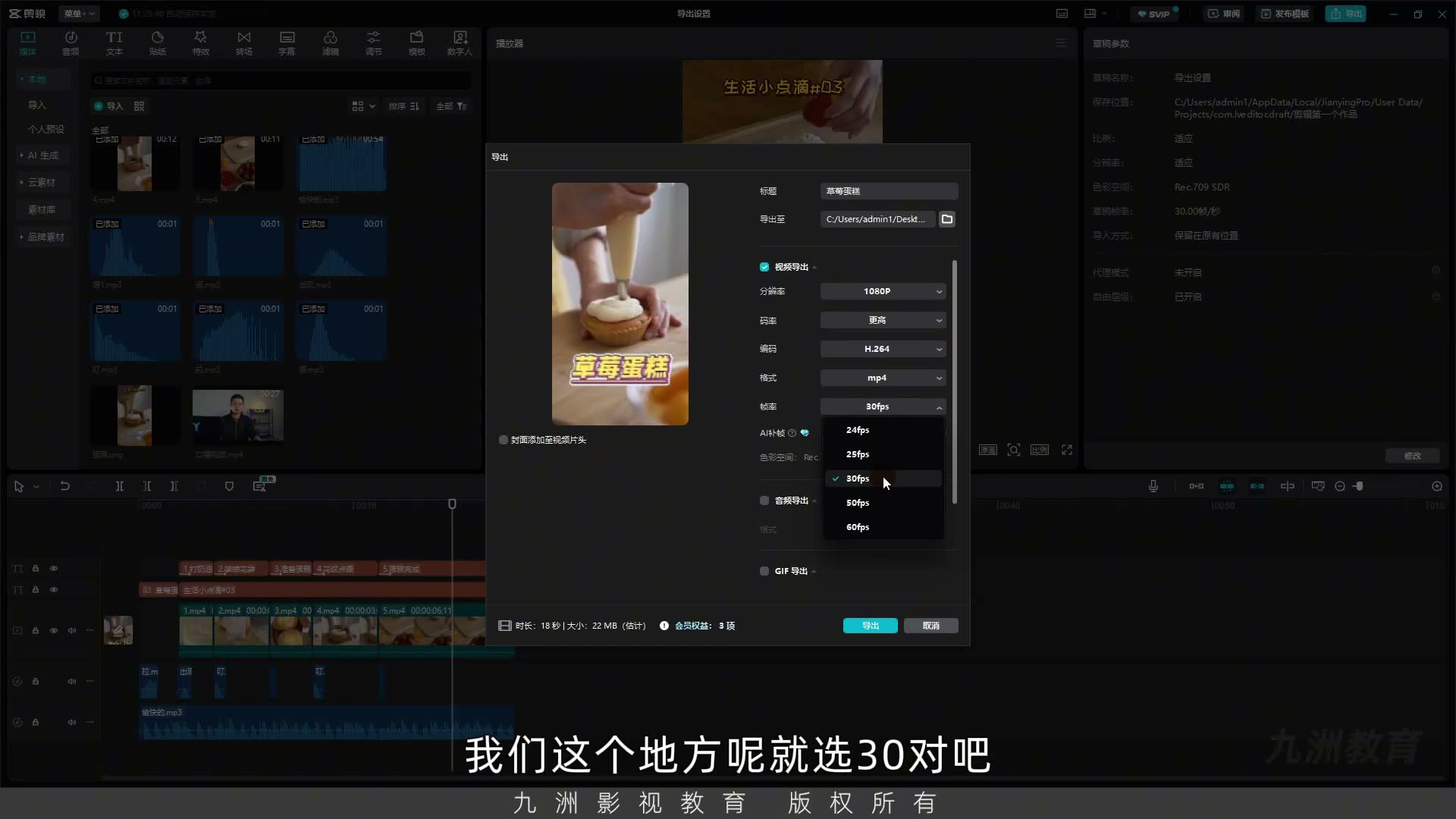Viewport: 1456px width, 819px height.
Task: Open the 字幕 tab
Action: point(287,43)
